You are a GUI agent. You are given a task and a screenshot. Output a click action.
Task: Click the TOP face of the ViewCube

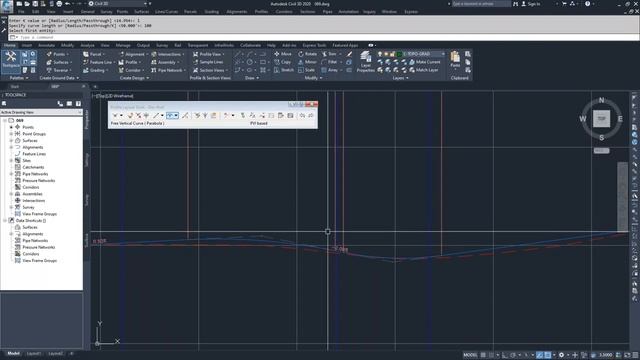601,119
